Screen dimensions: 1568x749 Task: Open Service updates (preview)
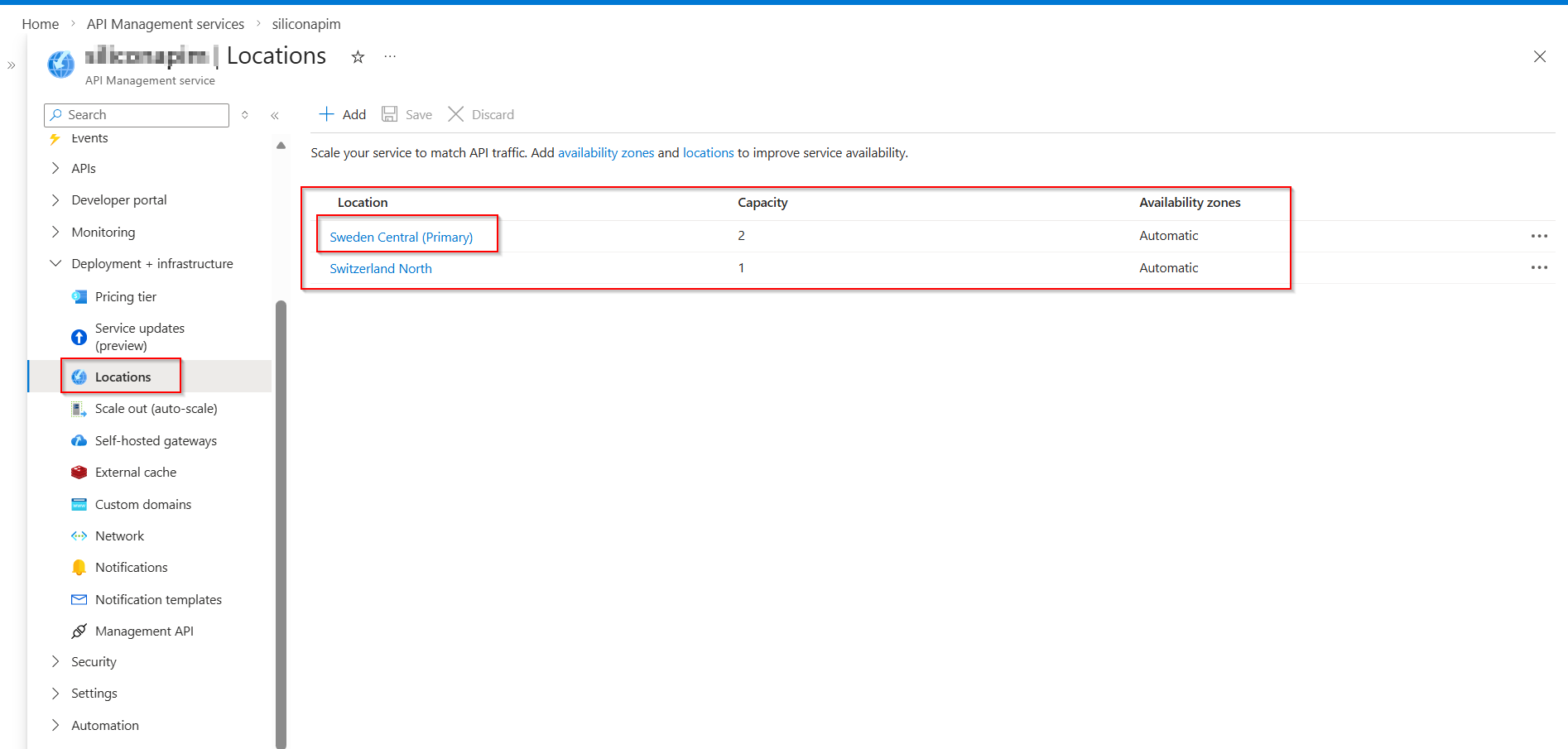tap(139, 337)
